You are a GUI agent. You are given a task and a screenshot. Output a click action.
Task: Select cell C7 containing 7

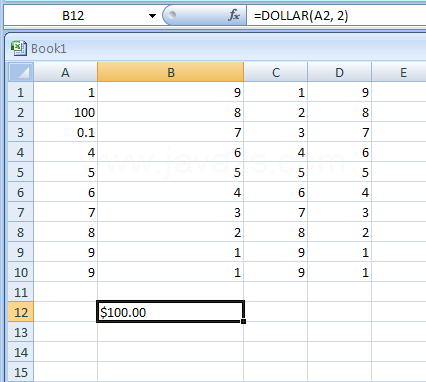pyautogui.click(x=276, y=212)
